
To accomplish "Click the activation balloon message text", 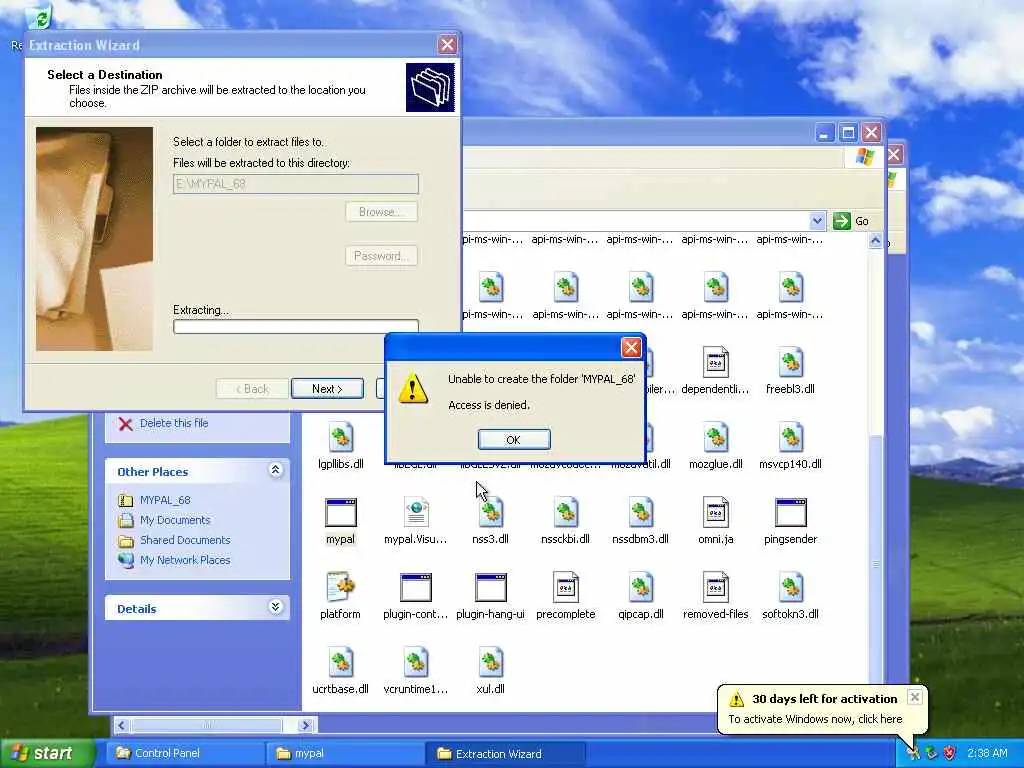I will coord(815,719).
